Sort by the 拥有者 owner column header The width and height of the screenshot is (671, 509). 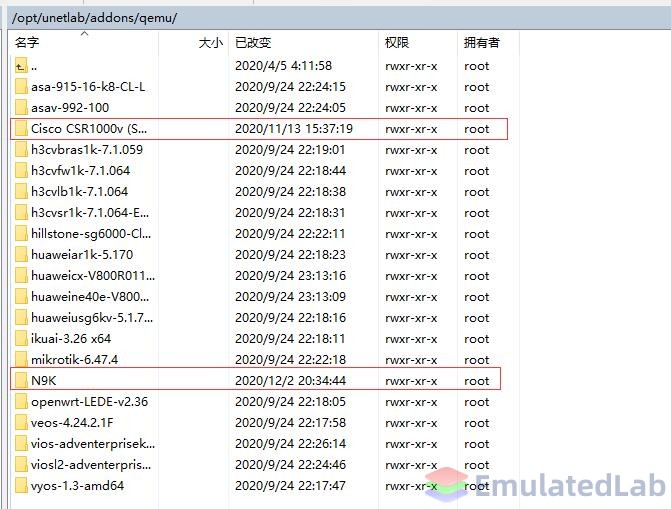click(x=481, y=43)
